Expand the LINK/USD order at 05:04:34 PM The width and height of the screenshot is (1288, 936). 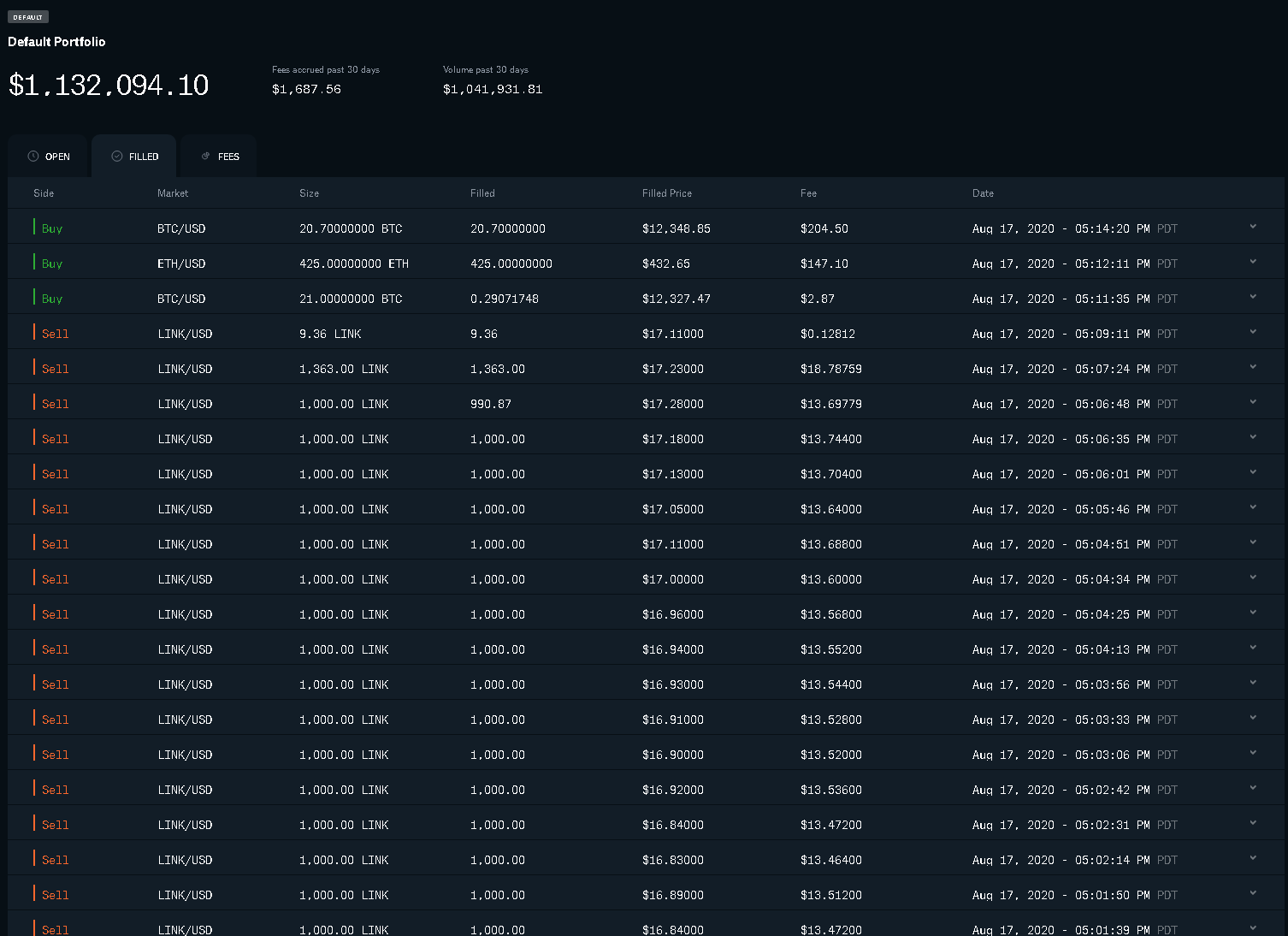coord(1252,578)
